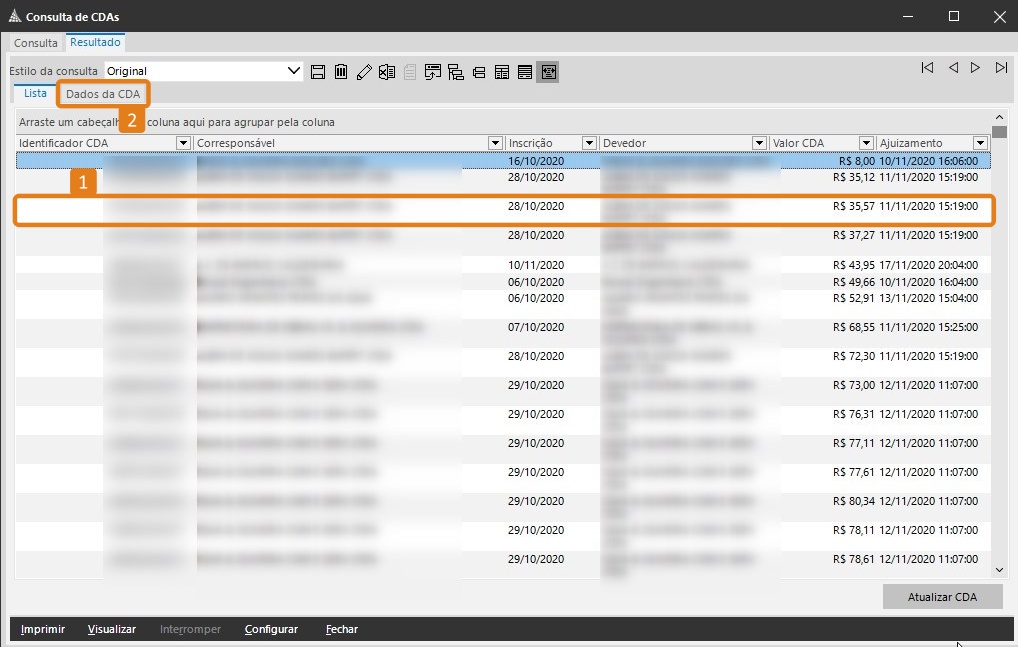Screen dimensions: 1018x647
Task: Click the scroll-down arrow of the list scrollbar
Action: (x=999, y=569)
